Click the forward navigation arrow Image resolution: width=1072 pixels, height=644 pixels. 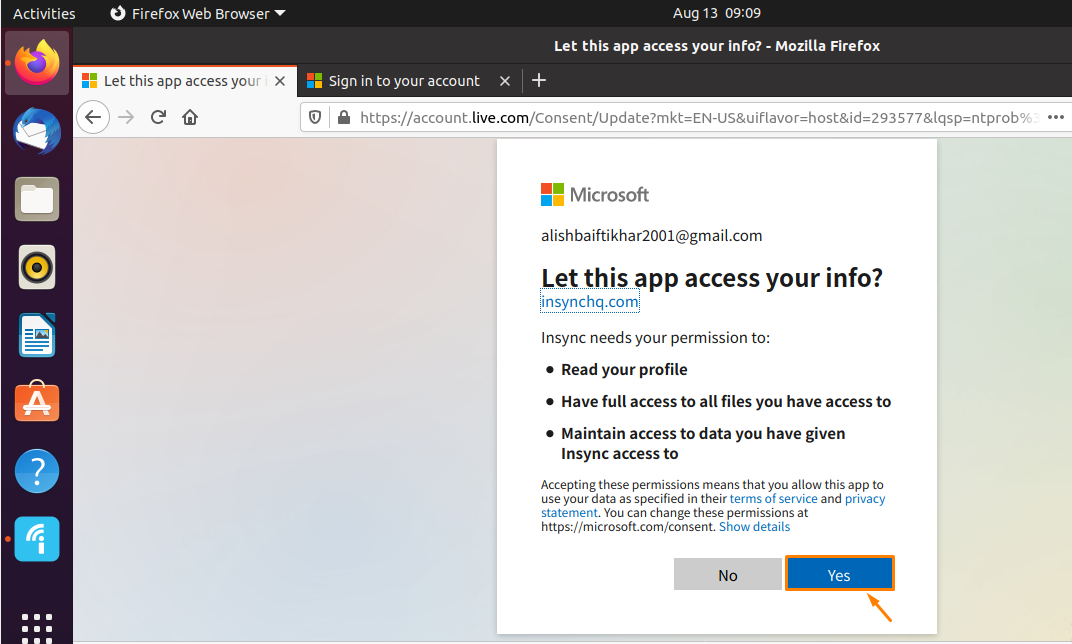tap(126, 118)
